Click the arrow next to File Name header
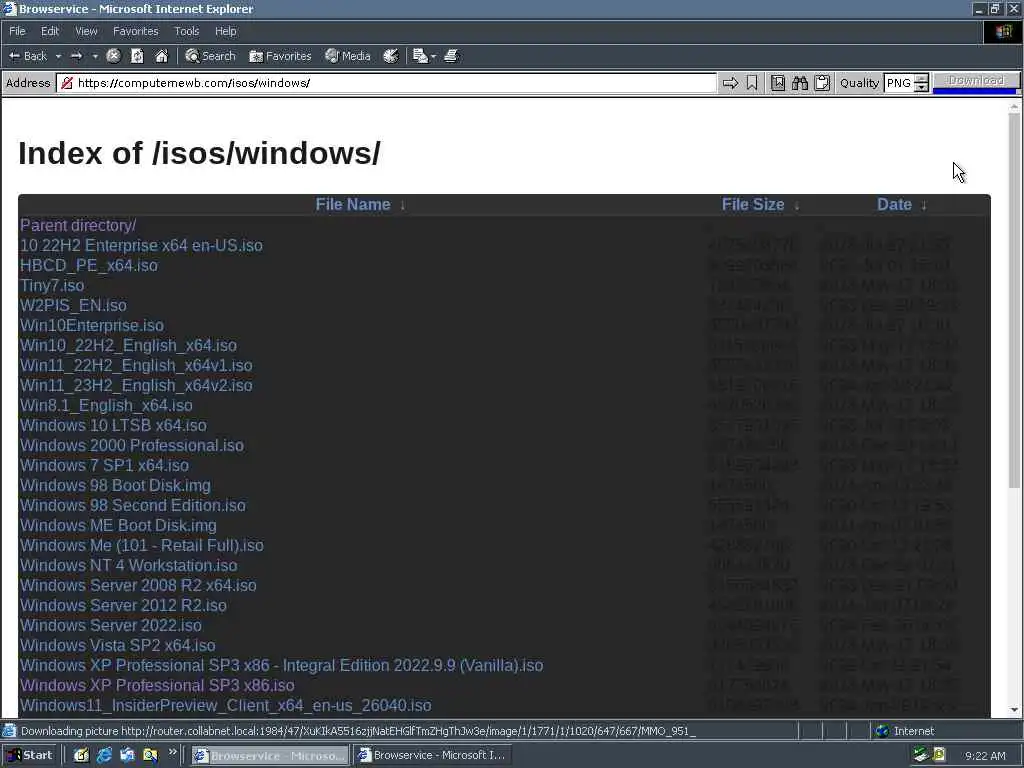This screenshot has height=768, width=1024. (x=402, y=206)
